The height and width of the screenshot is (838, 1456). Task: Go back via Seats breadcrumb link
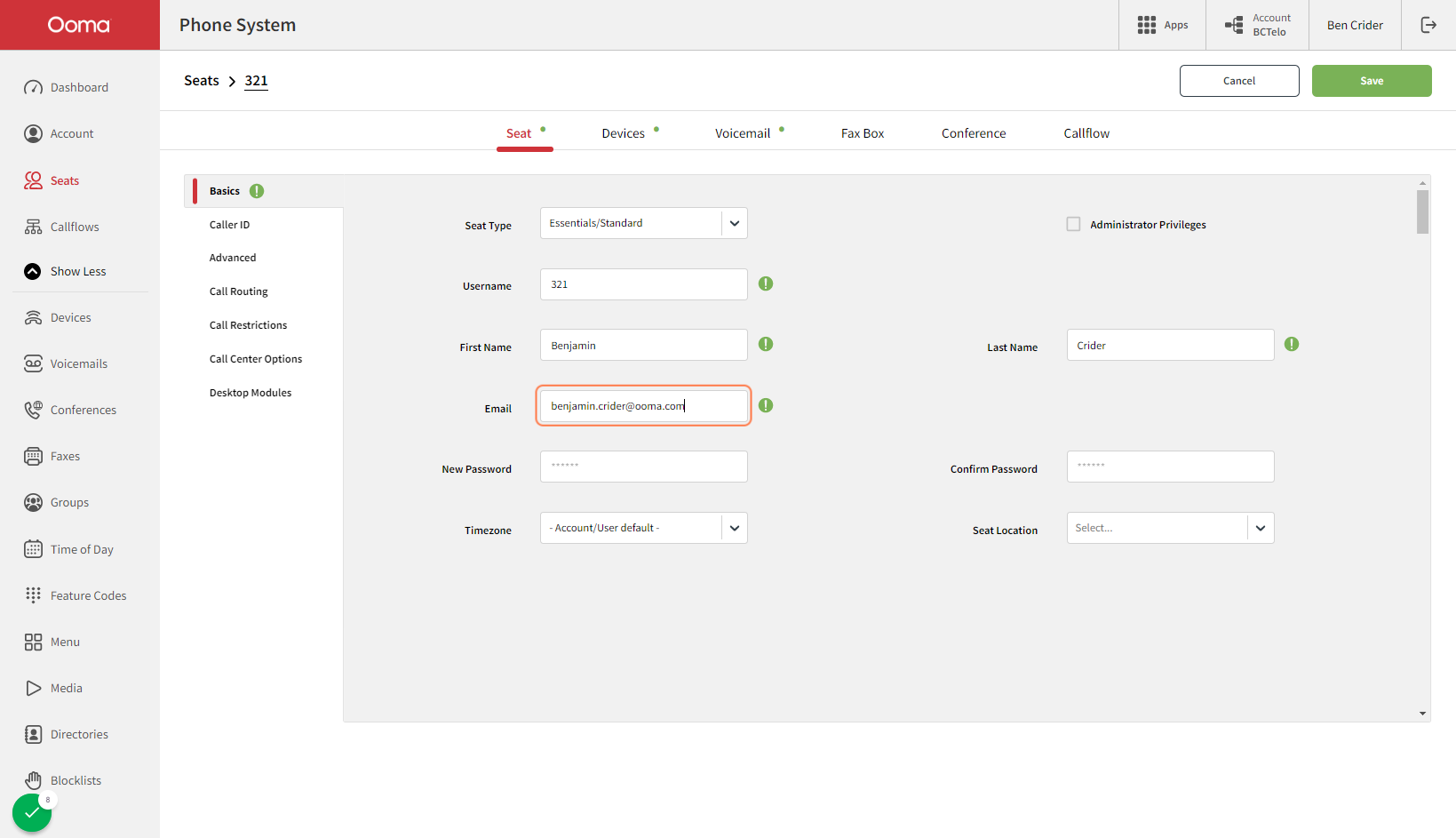point(202,81)
